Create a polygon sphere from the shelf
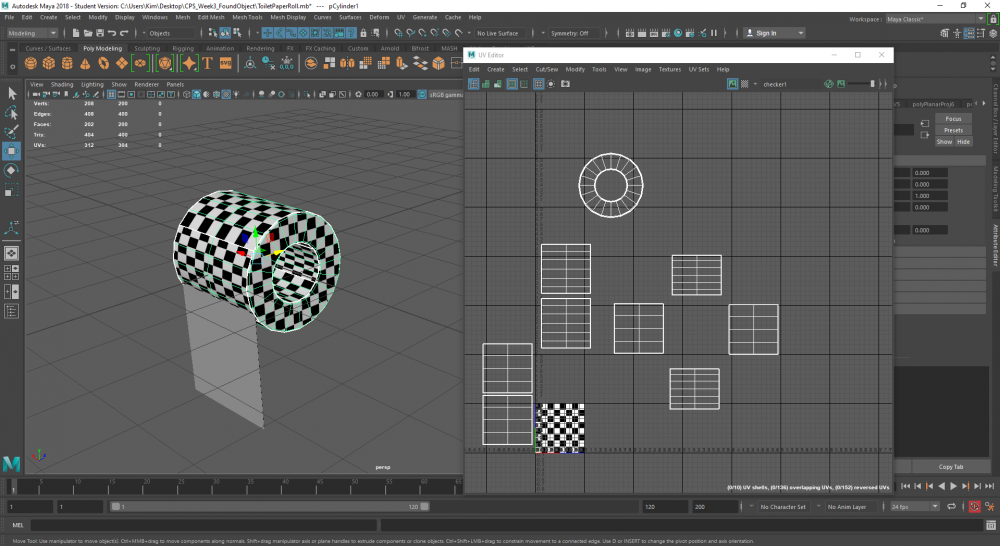Screen dimensions: 1000x546 coord(31,63)
